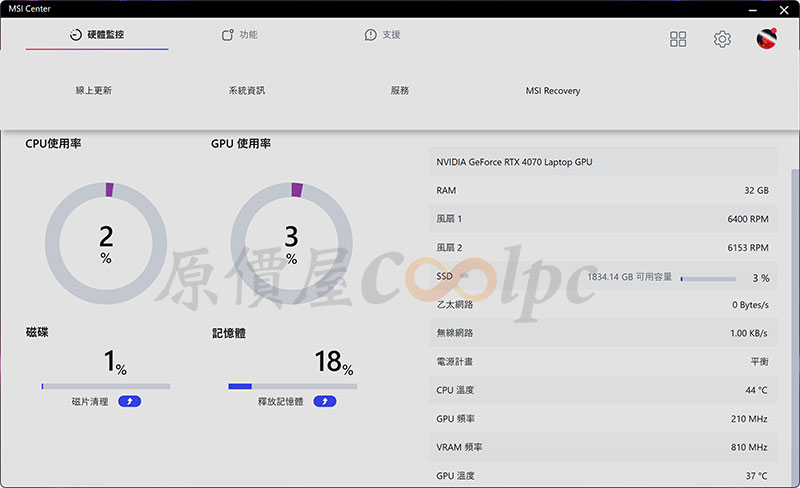
Task: Click the right panel vertical scrollbar
Action: (x=795, y=327)
